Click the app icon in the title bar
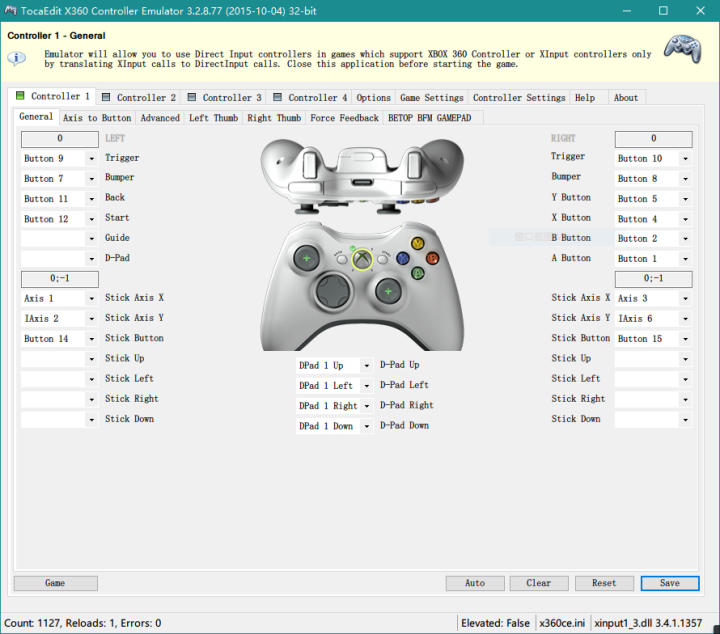 (10, 10)
